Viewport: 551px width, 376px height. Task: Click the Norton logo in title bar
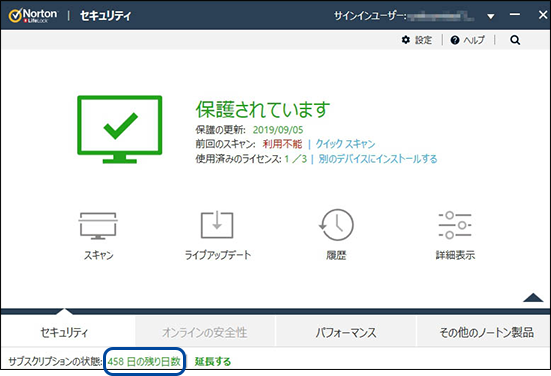coord(33,15)
